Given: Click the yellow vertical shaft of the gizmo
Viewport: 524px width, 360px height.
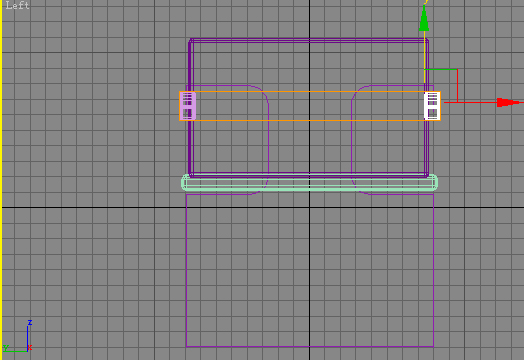Looking at the screenshot, I should point(424,57).
